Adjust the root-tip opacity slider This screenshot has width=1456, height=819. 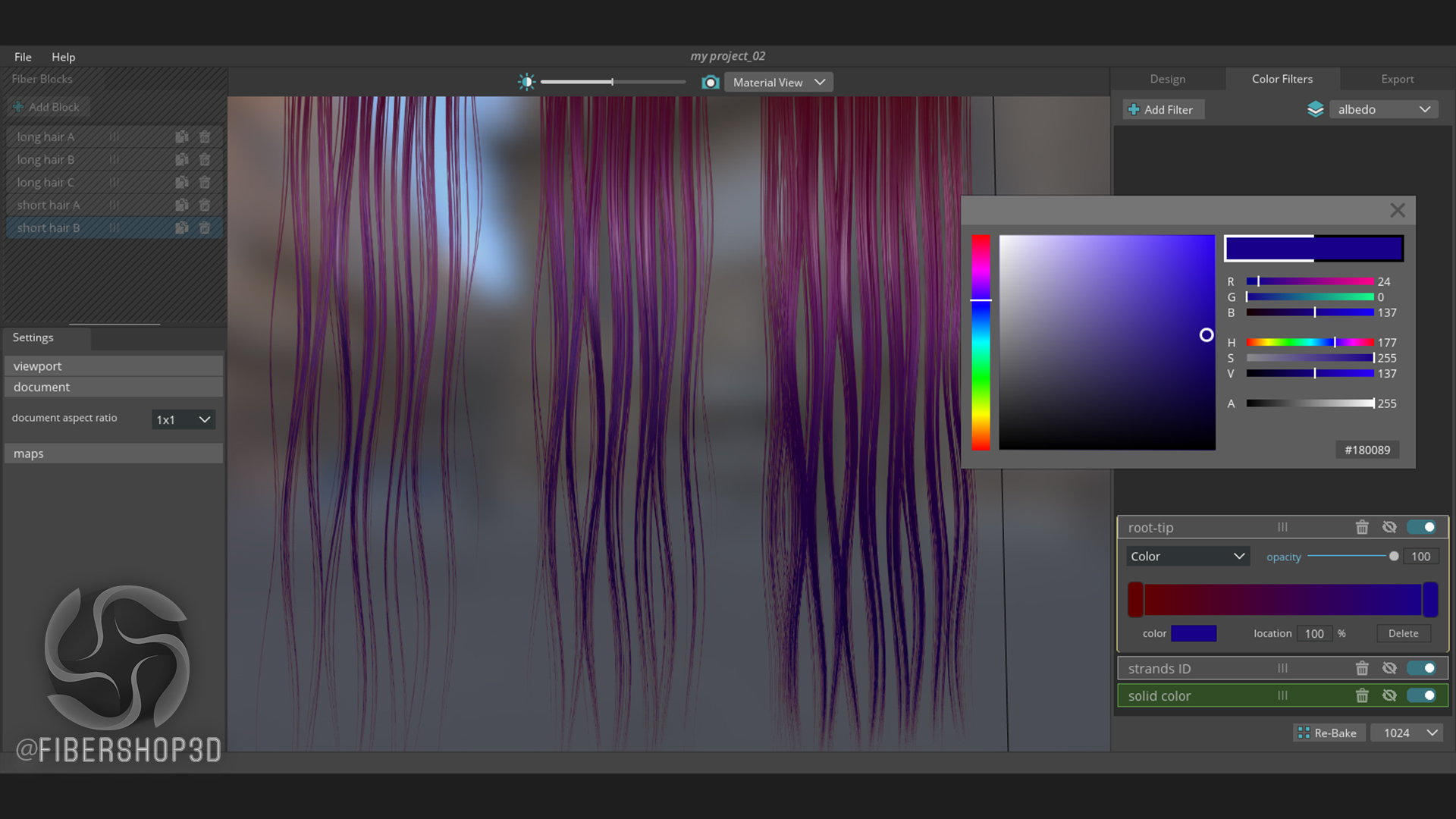[1353, 557]
